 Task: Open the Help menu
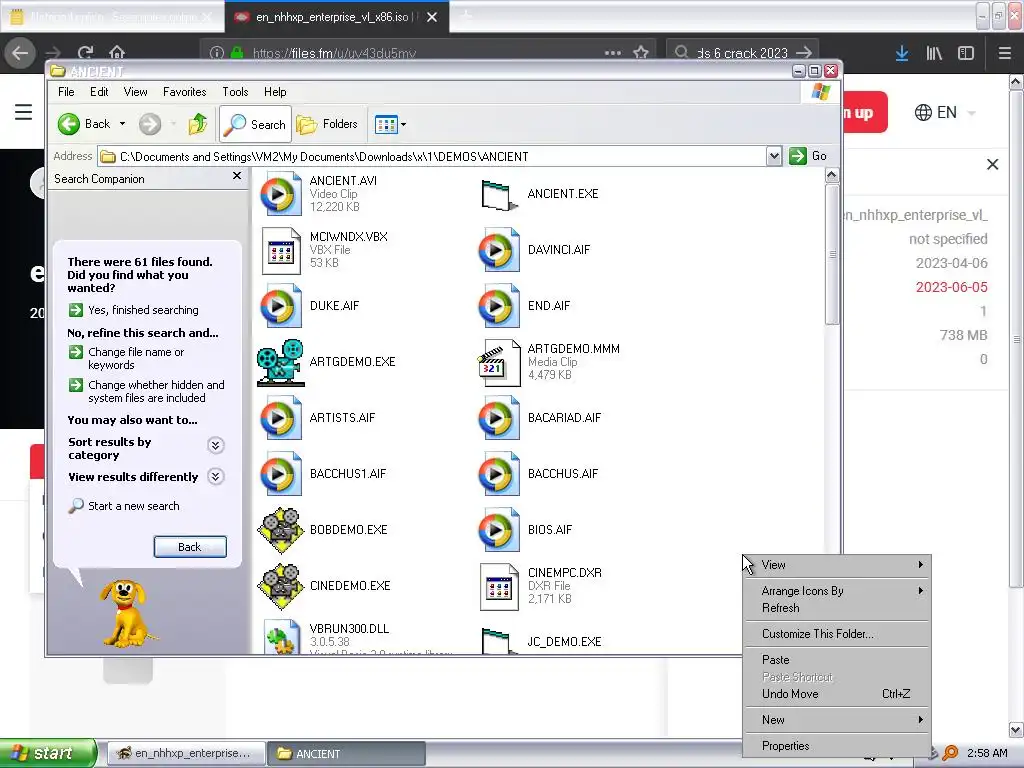coord(275,92)
